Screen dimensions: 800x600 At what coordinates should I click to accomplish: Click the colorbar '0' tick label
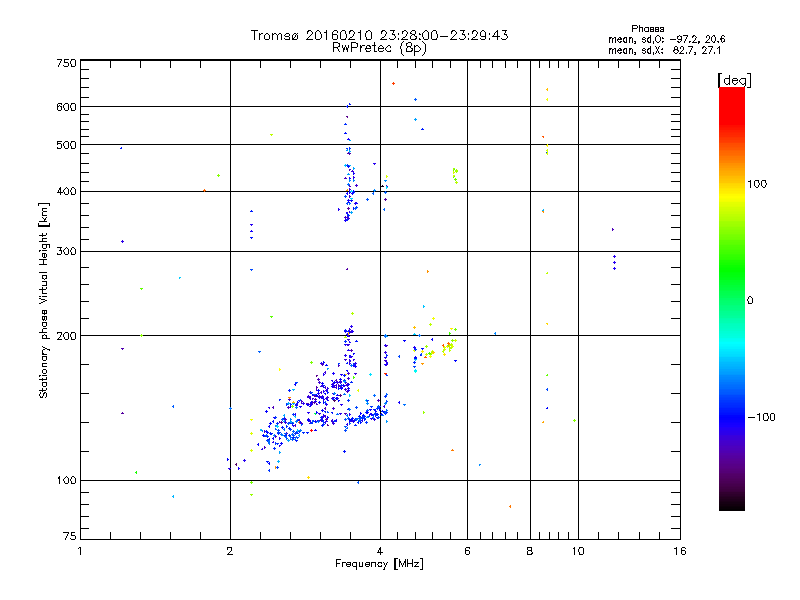point(750,301)
